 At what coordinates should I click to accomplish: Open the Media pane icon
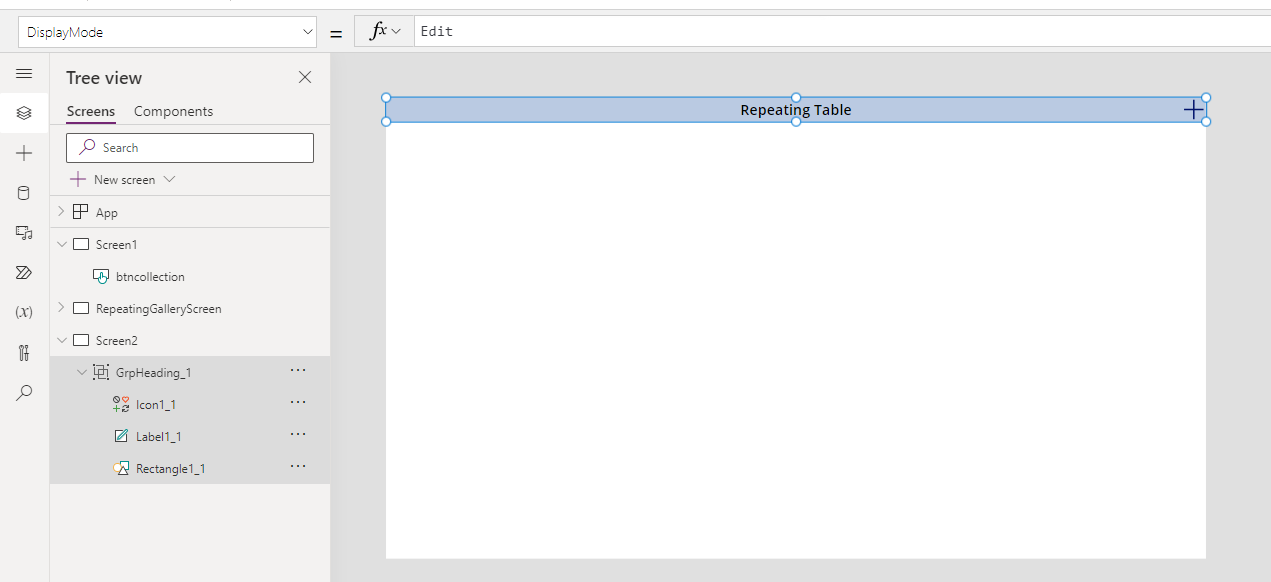tap(24, 233)
